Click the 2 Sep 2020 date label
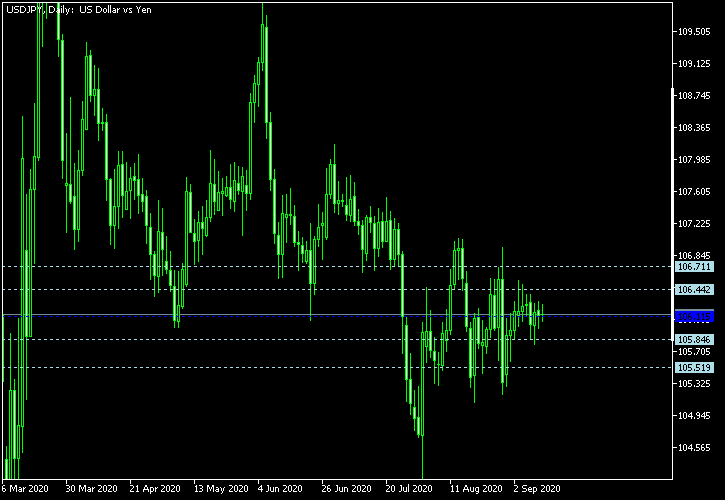This screenshot has width=725, height=500. coord(537,488)
